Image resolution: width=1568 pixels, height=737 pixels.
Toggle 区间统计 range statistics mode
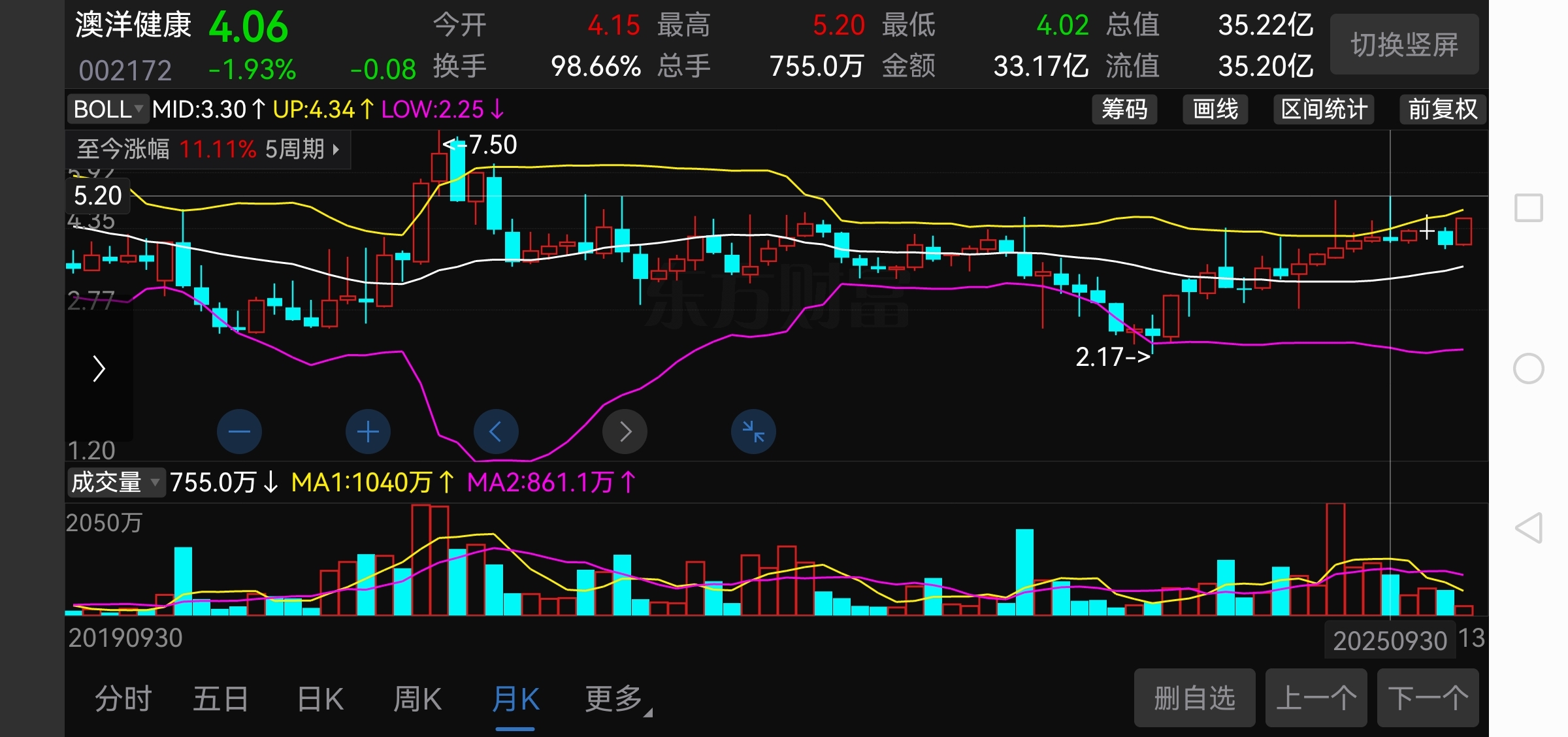pyautogui.click(x=1324, y=109)
